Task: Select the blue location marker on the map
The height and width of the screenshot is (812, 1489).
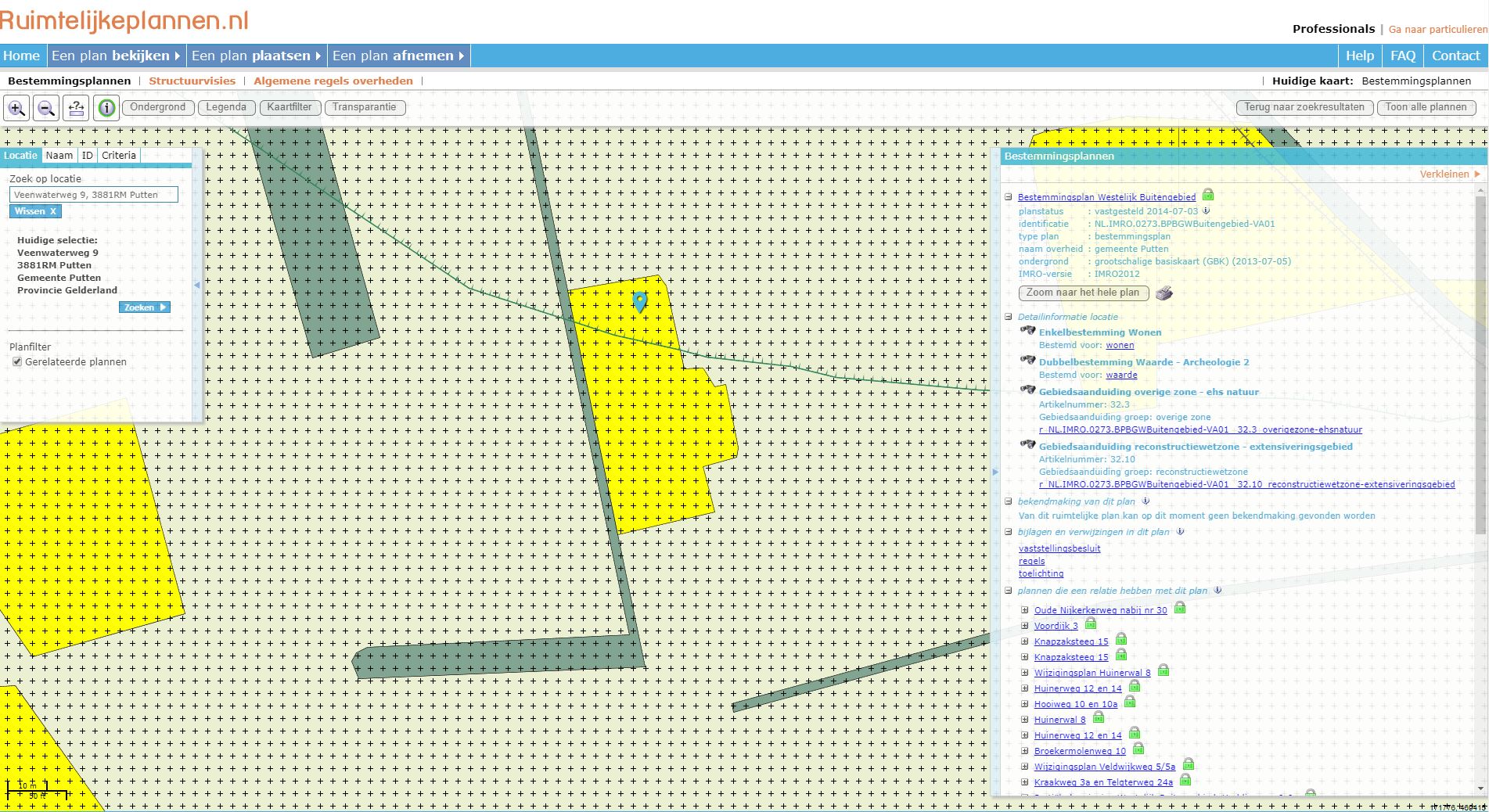Action: point(641,300)
